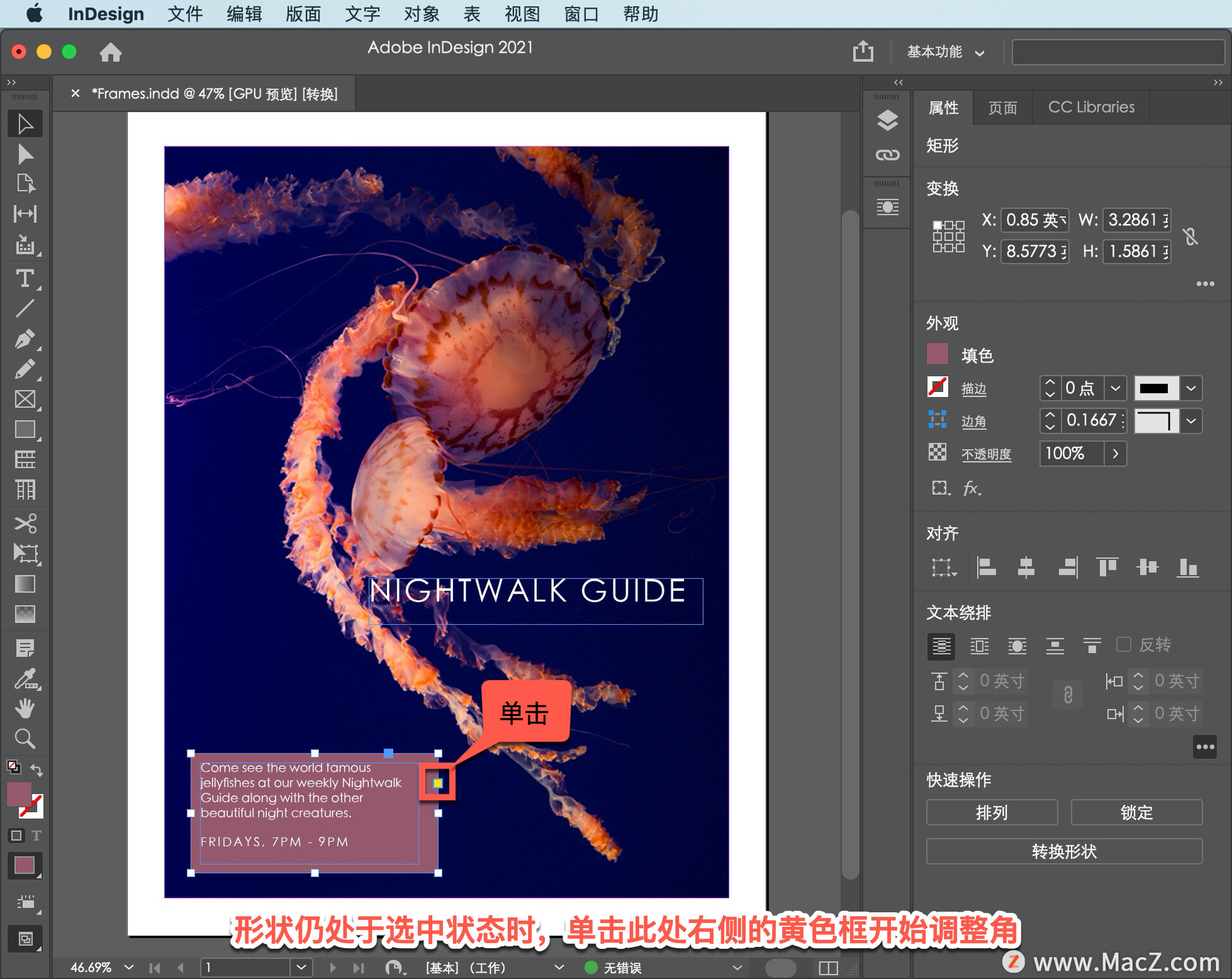The height and width of the screenshot is (979, 1232).
Task: Open stroke weight dropdown arrow
Action: point(1115,388)
